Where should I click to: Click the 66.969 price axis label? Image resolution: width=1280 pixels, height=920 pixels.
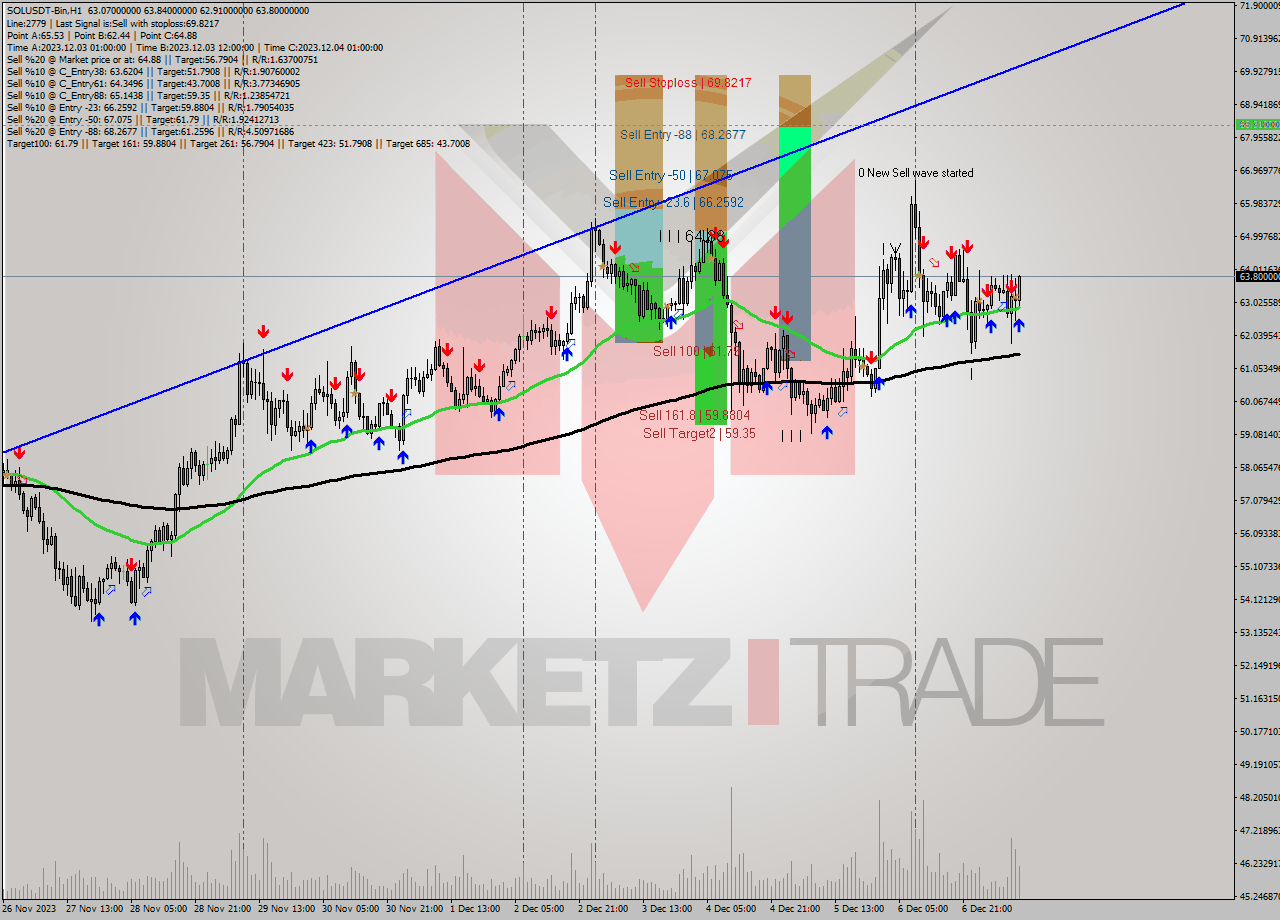tap(1259, 171)
